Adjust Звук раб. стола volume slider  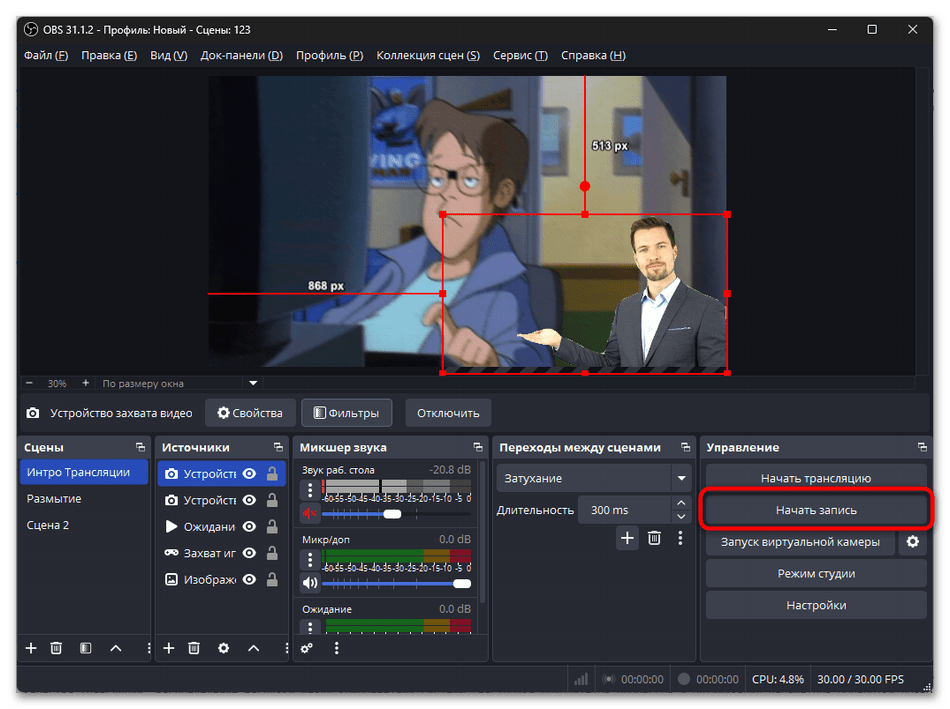tap(396, 514)
